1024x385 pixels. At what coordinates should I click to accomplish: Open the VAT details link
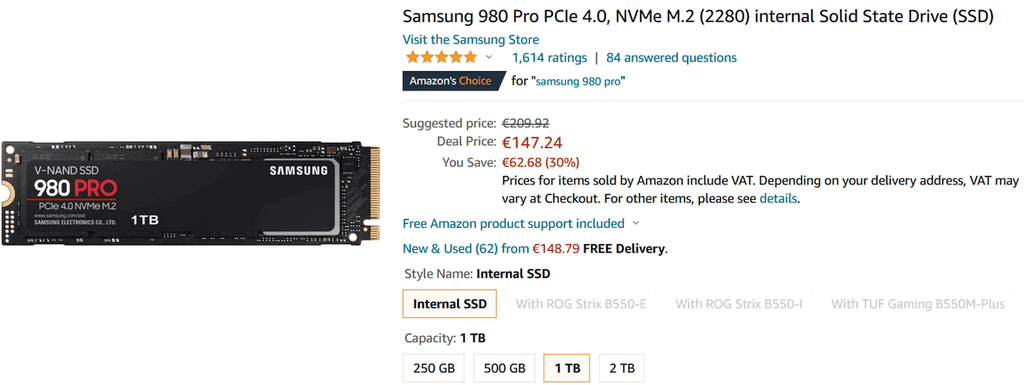pyautogui.click(x=778, y=198)
